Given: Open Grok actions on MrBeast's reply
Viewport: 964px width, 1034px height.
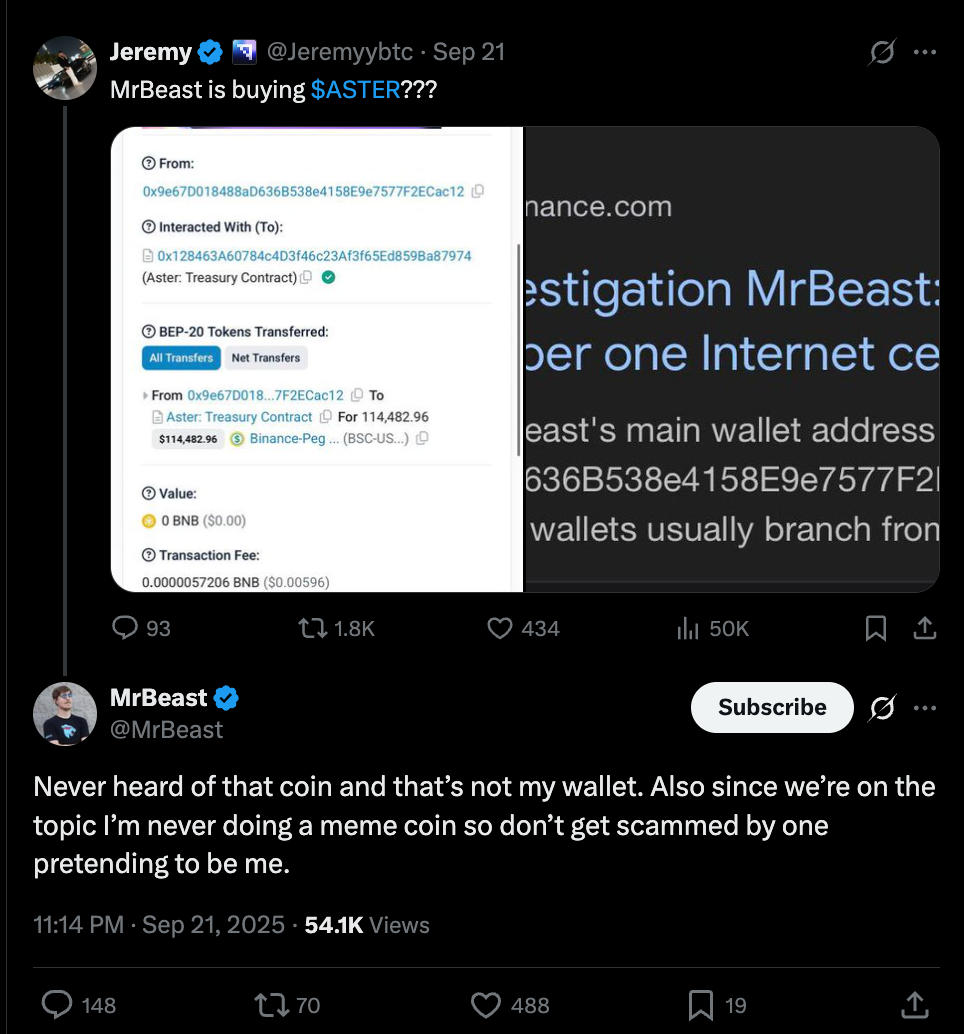Looking at the screenshot, I should [x=881, y=707].
